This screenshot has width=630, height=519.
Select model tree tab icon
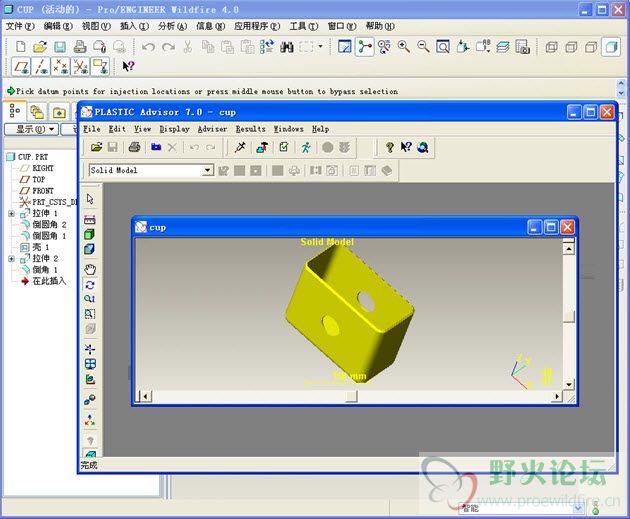coord(15,111)
